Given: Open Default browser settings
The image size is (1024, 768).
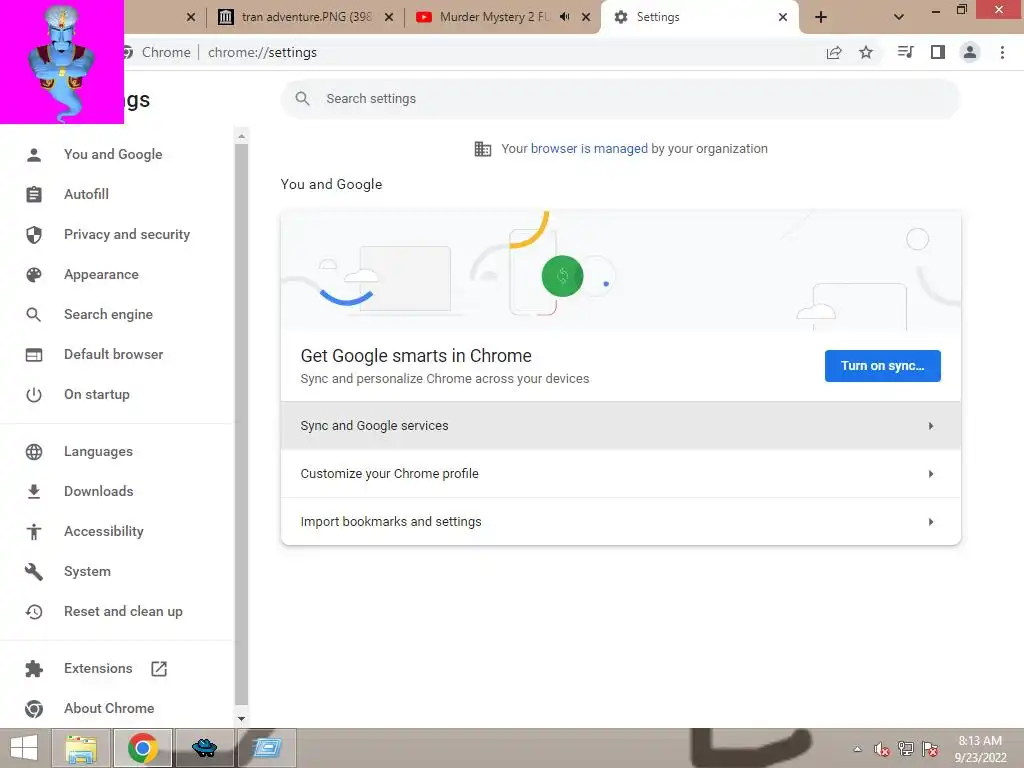Looking at the screenshot, I should click(114, 354).
